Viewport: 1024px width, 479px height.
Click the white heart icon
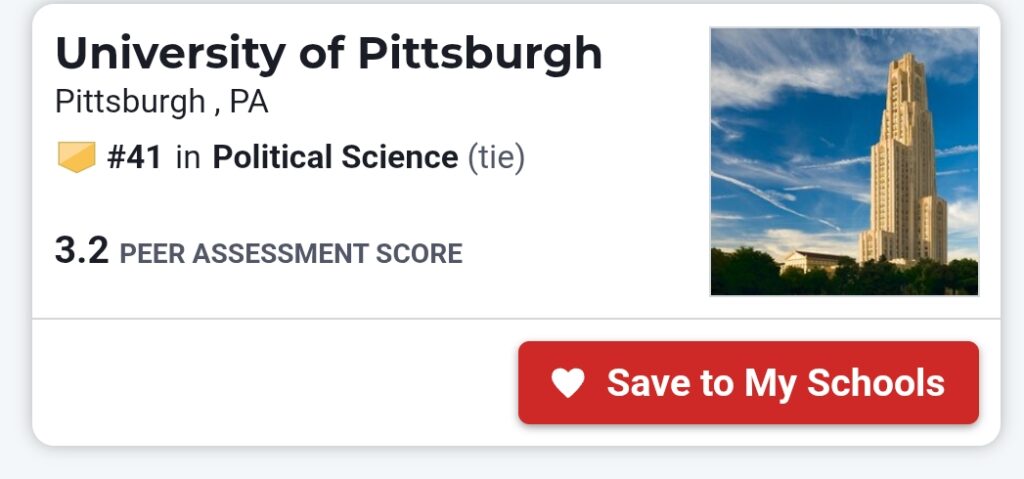568,383
